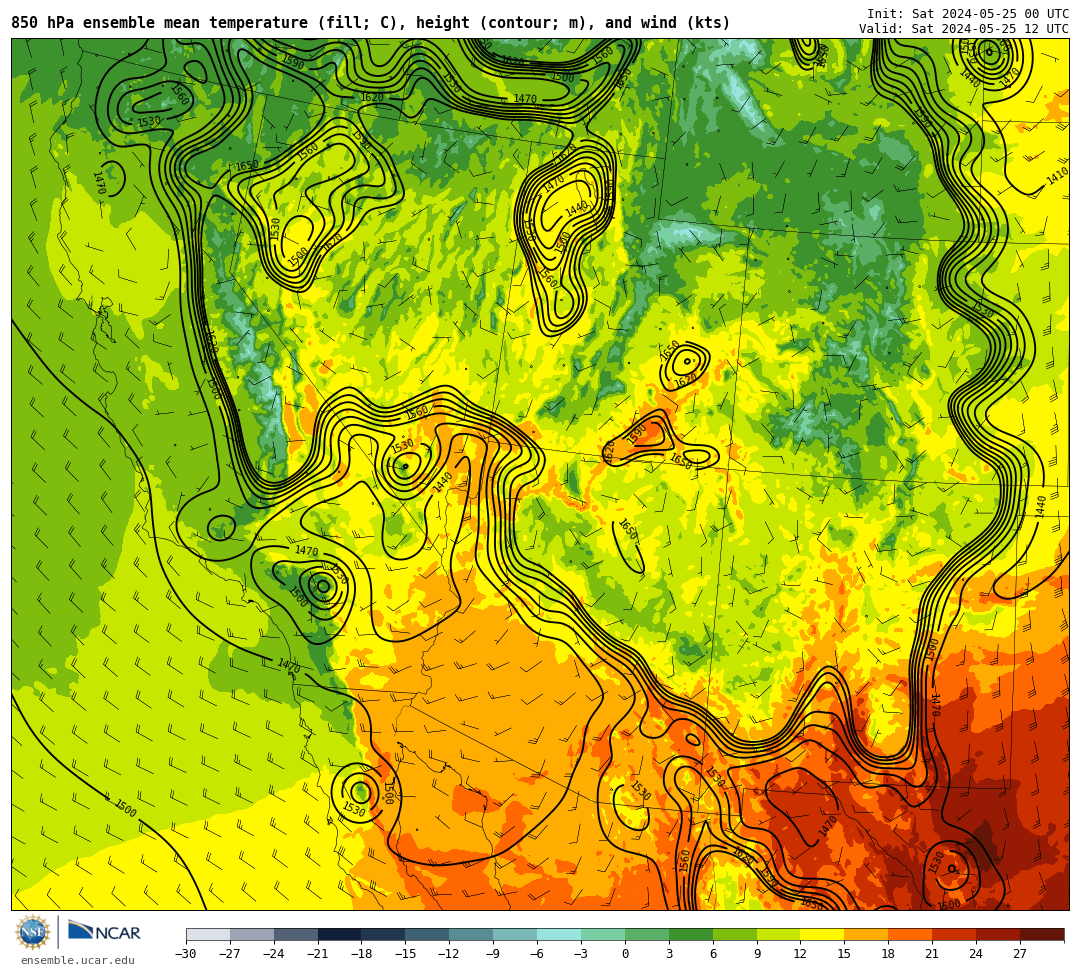Pick the 21 to 24 red-orange swatch
Screen dimensions: 1080x973
(955, 934)
